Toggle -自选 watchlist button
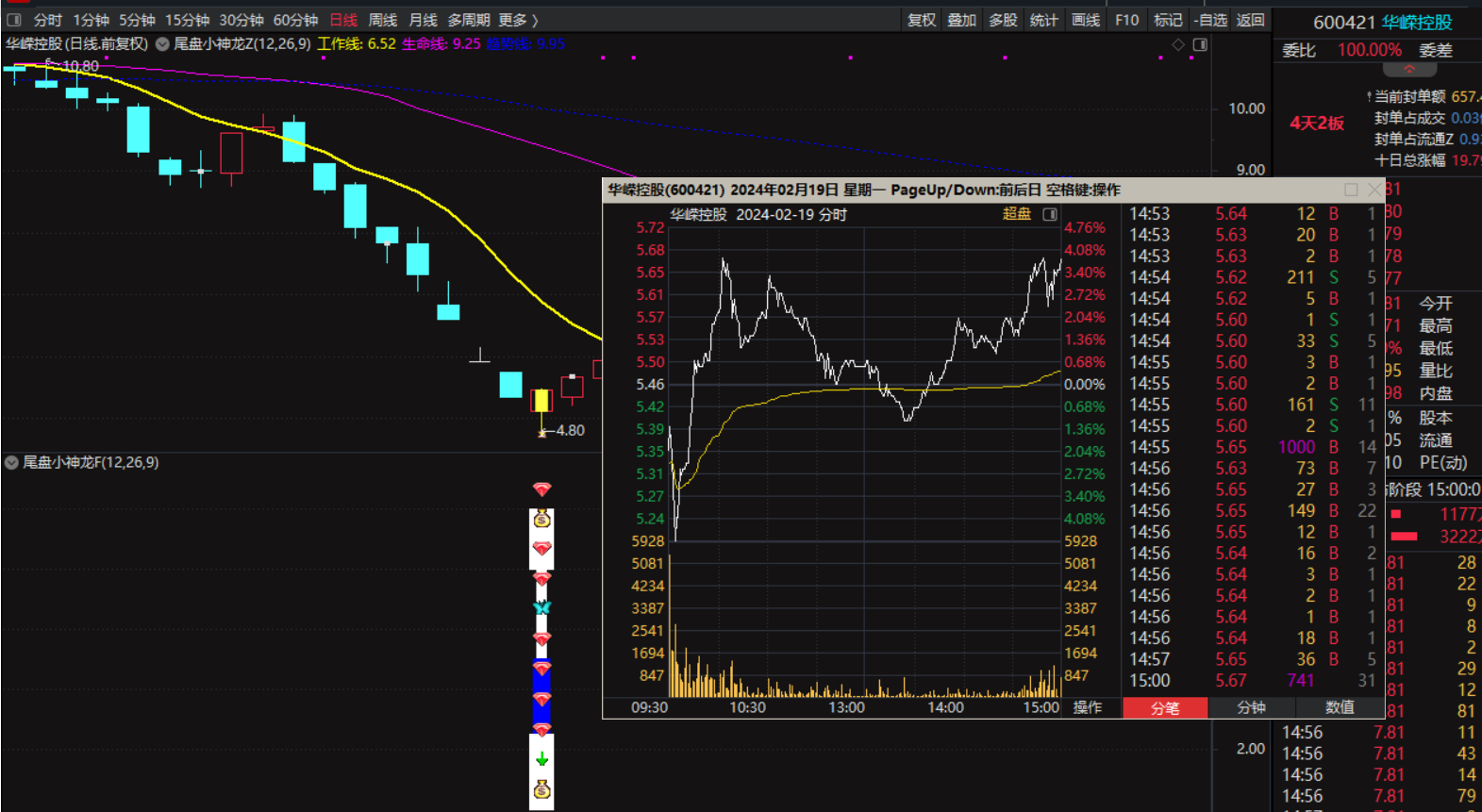 click(x=1209, y=20)
